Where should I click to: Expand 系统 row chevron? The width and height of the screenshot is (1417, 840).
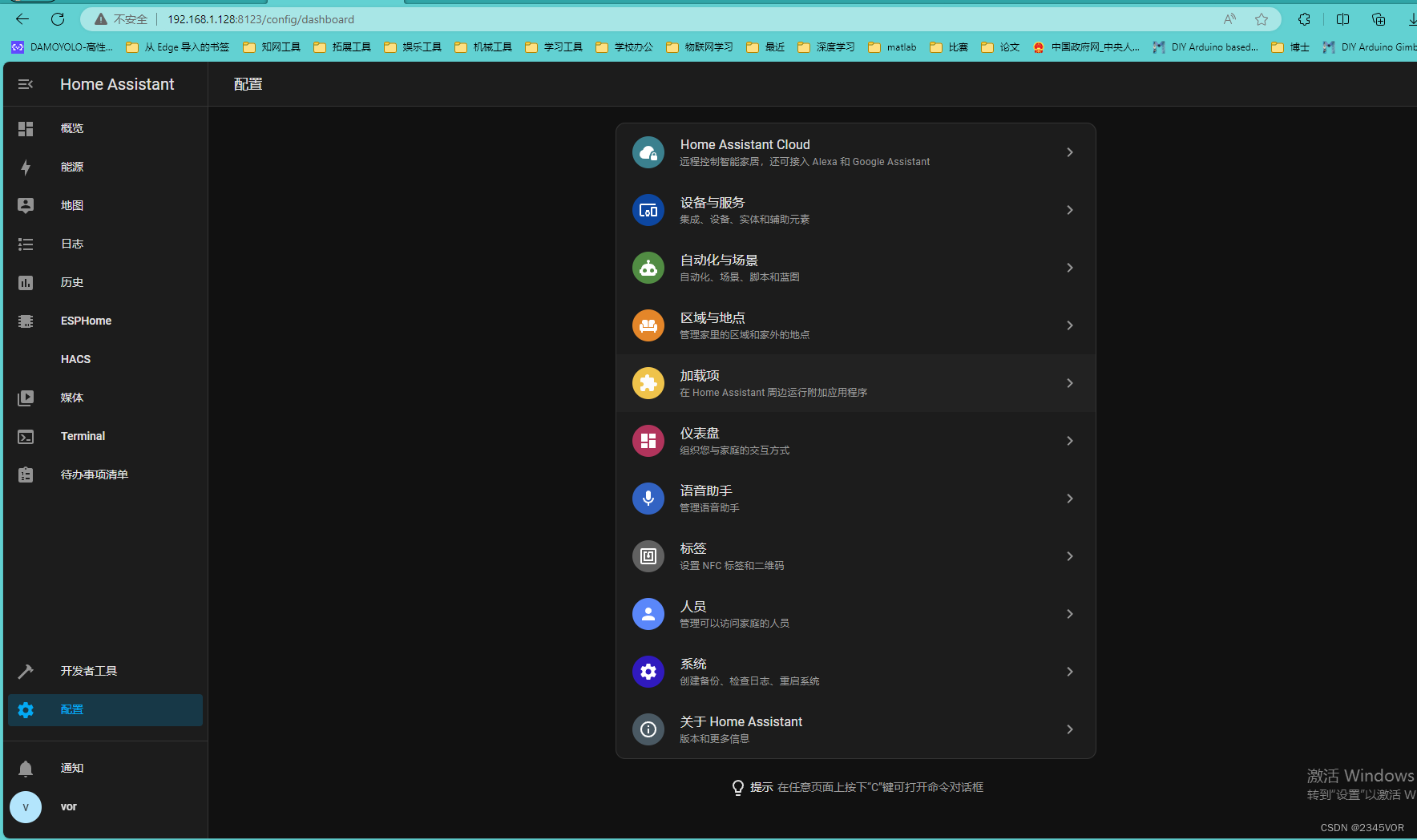coord(1070,672)
